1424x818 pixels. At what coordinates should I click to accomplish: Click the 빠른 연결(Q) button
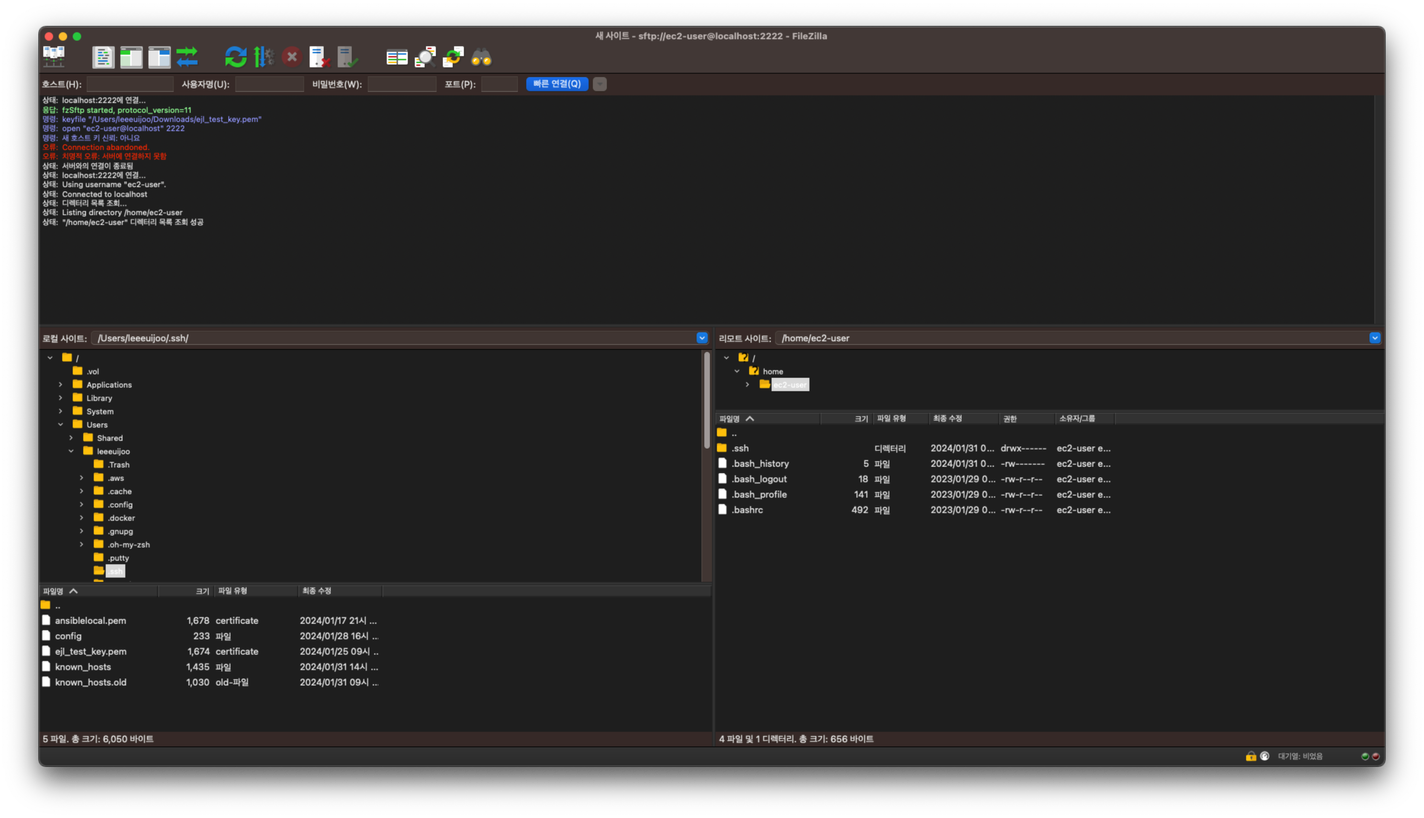tap(556, 84)
